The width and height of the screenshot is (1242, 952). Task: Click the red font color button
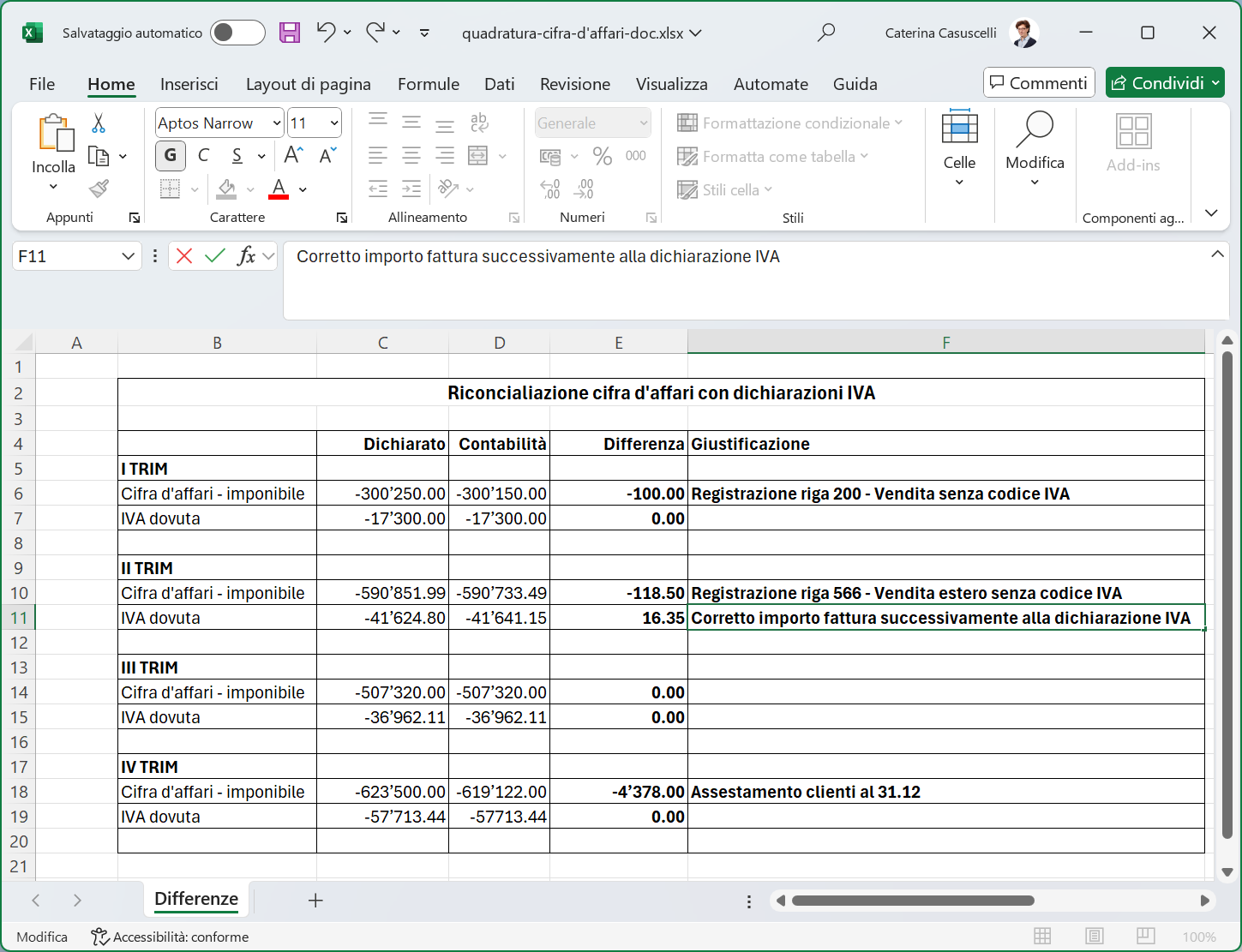pyautogui.click(x=279, y=189)
